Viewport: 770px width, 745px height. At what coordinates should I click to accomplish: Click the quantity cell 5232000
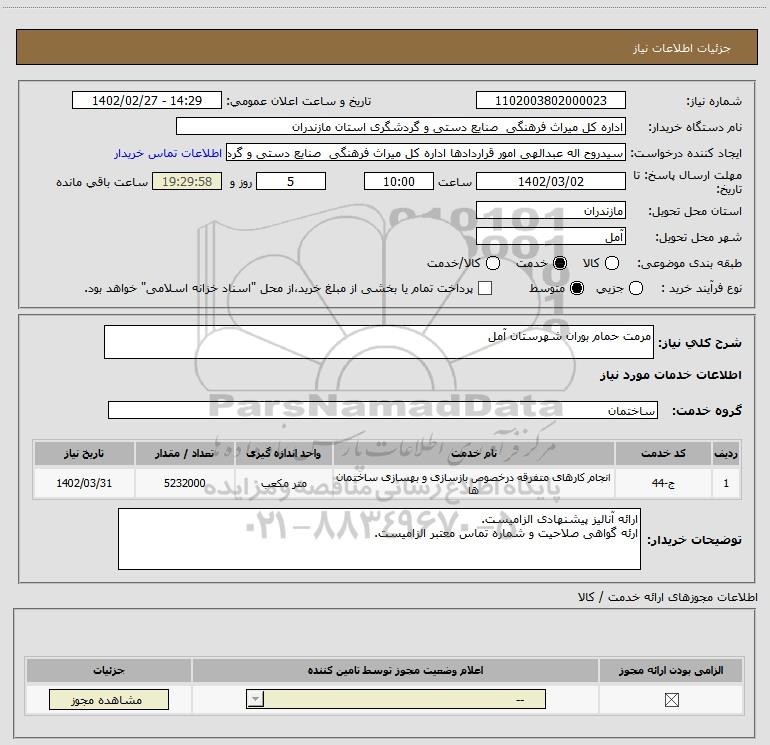(x=184, y=483)
